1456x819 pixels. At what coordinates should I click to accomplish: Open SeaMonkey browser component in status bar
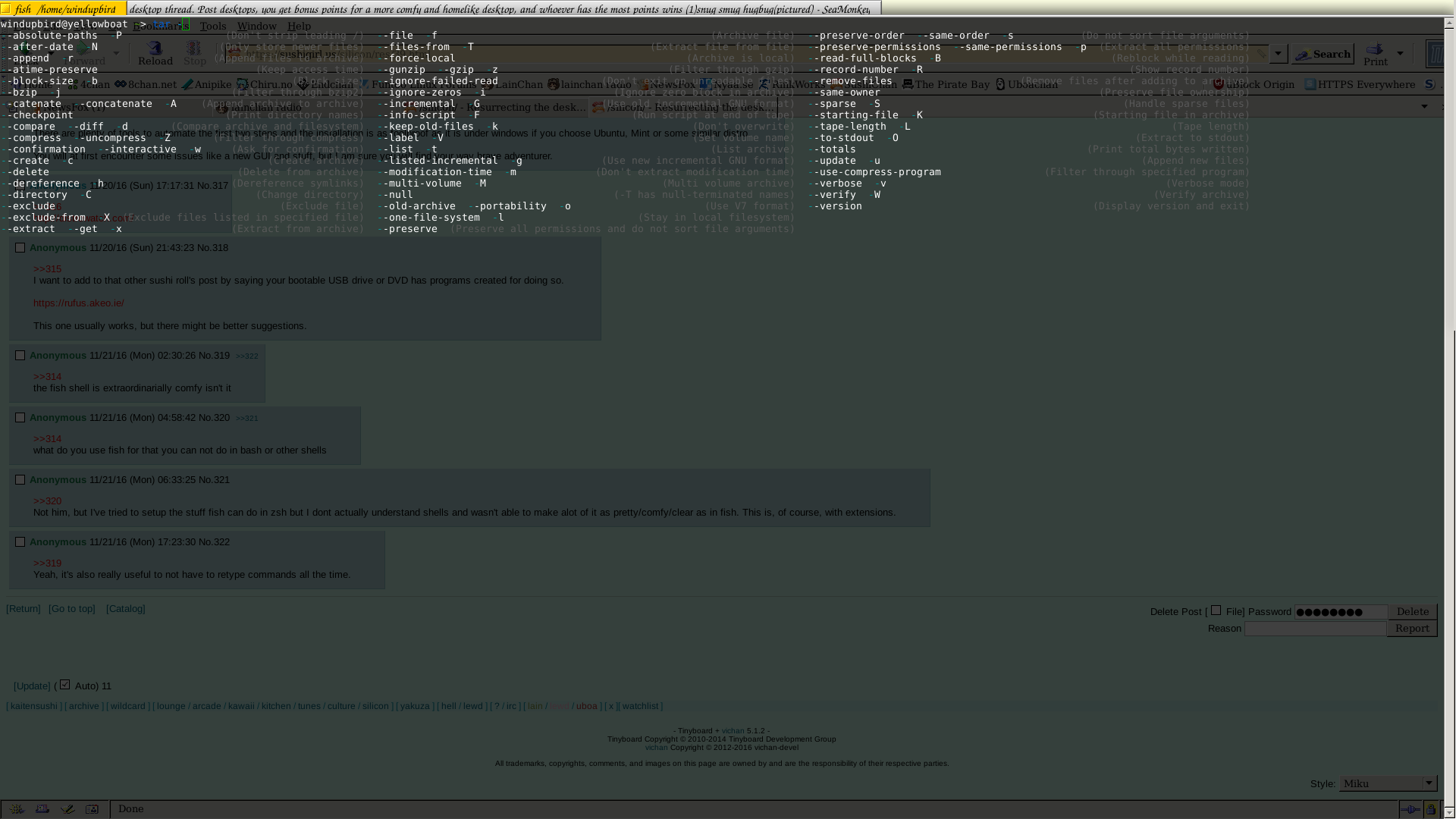click(17, 809)
